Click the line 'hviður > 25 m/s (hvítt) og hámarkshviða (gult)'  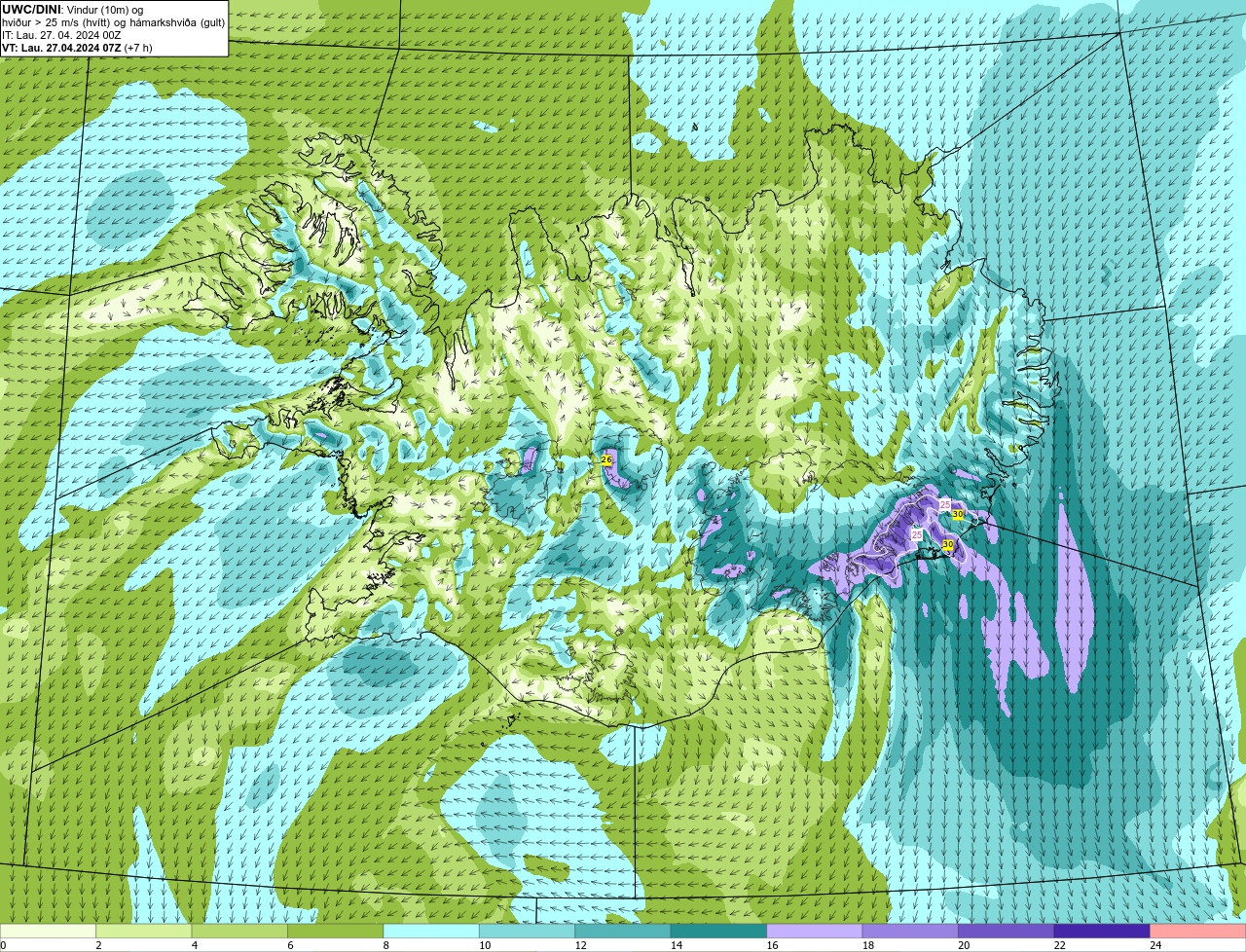pos(113,22)
